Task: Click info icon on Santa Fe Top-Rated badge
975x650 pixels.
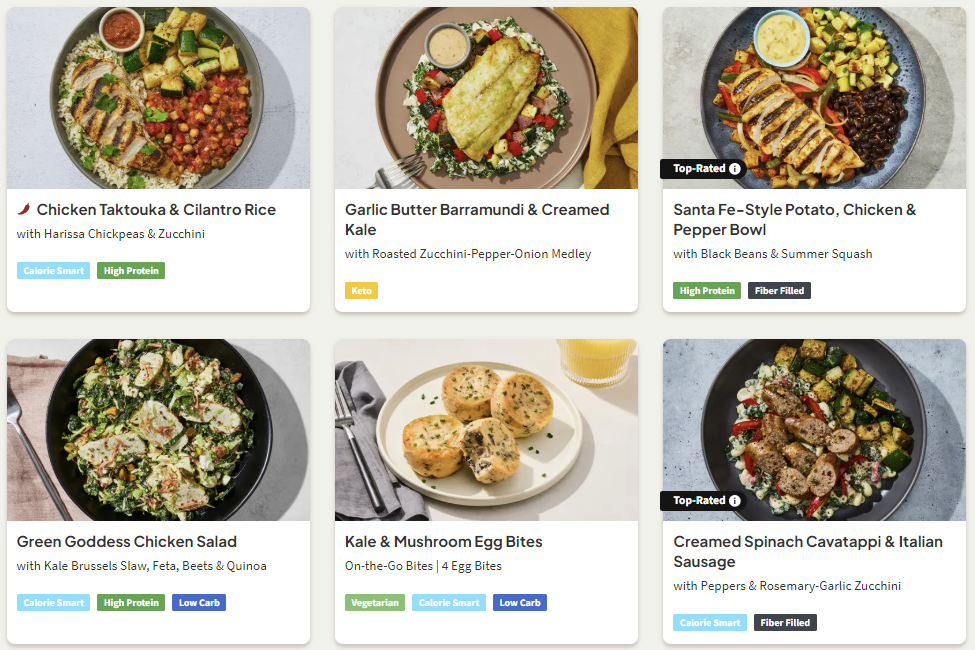Action: [735, 169]
